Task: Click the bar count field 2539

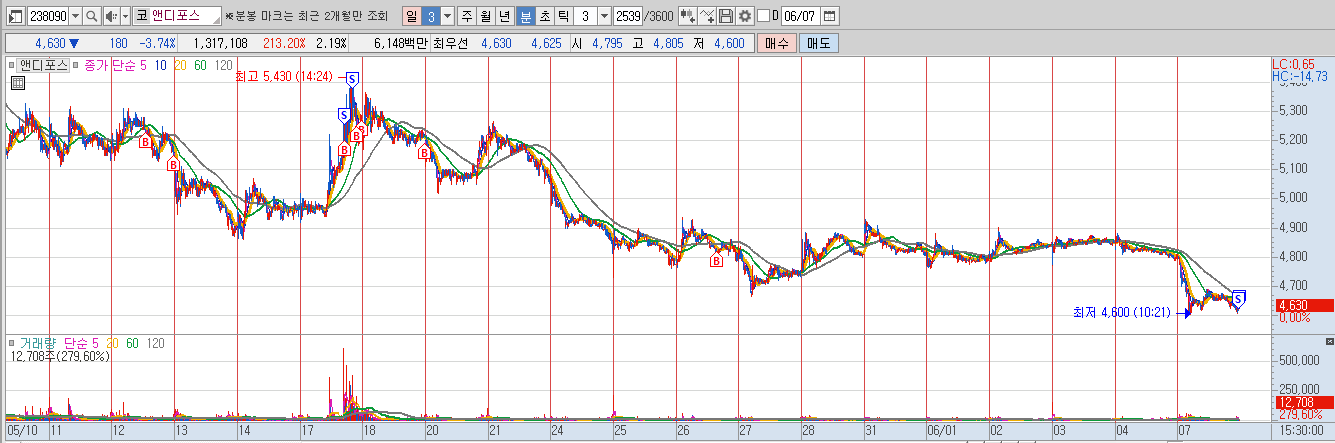Action: [629, 16]
